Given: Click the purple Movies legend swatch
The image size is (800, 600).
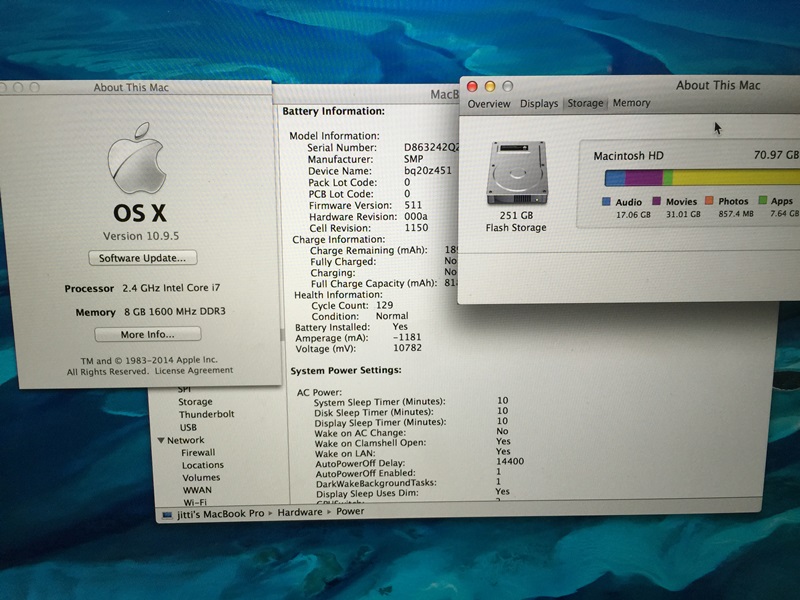Looking at the screenshot, I should pyautogui.click(x=657, y=201).
